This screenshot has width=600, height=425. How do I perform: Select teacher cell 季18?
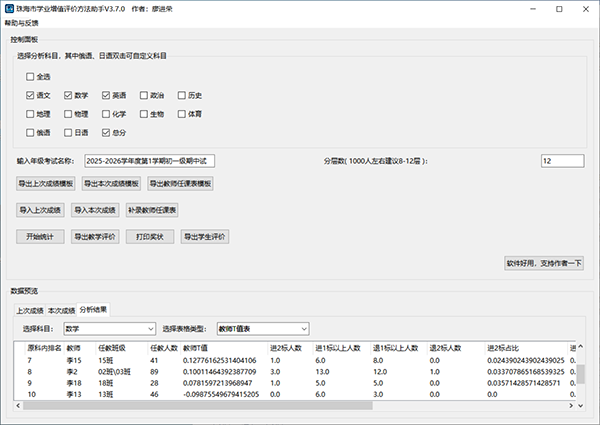[x=74, y=383]
